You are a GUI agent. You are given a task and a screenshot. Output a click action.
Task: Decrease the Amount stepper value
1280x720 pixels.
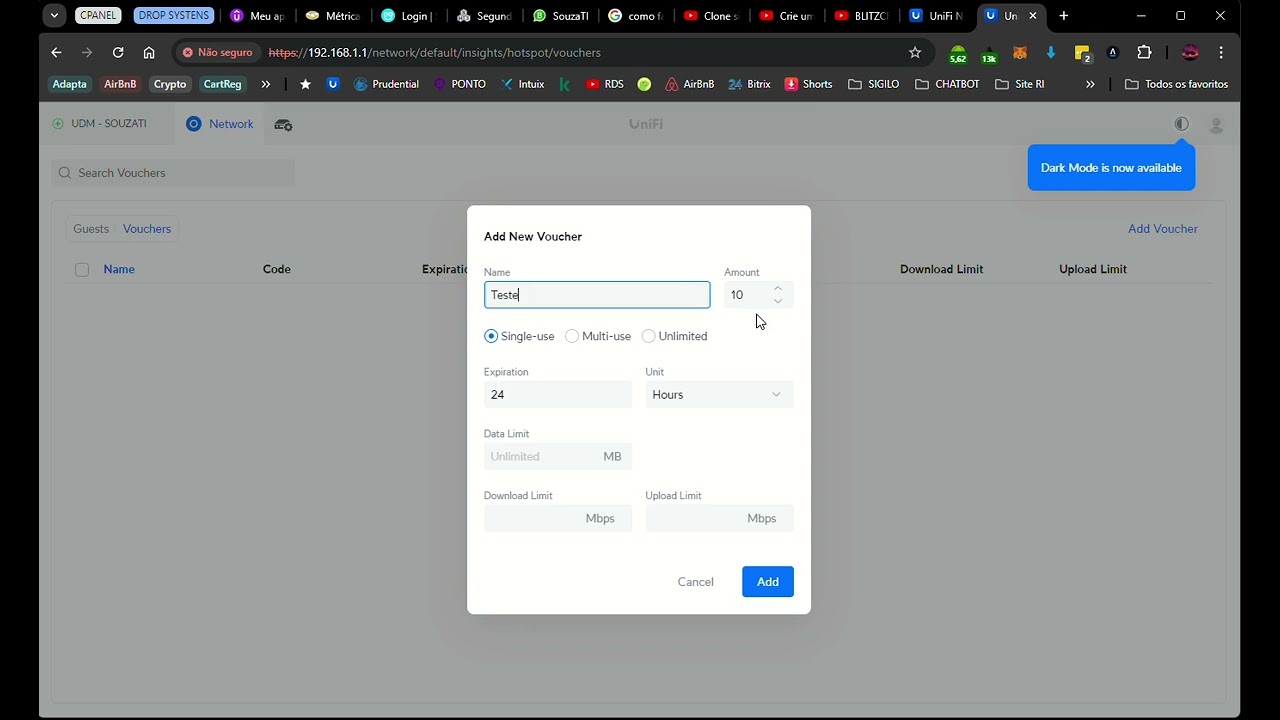pos(778,301)
